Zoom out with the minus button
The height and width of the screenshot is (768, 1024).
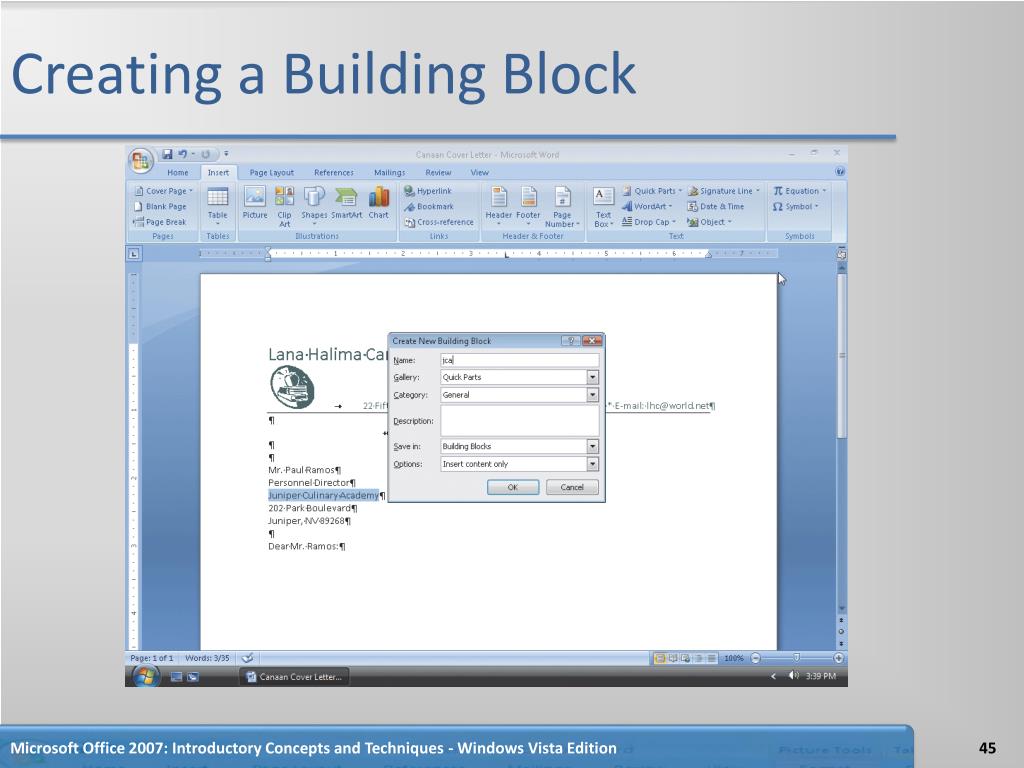point(756,658)
